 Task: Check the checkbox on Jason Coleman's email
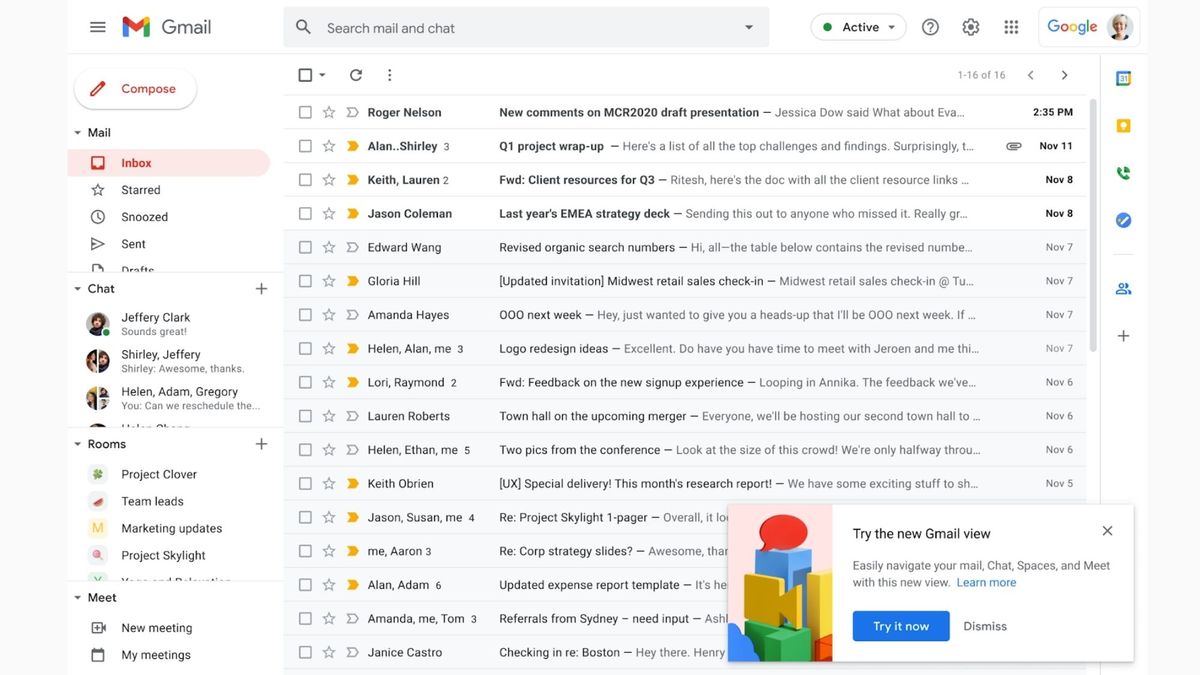coord(305,213)
